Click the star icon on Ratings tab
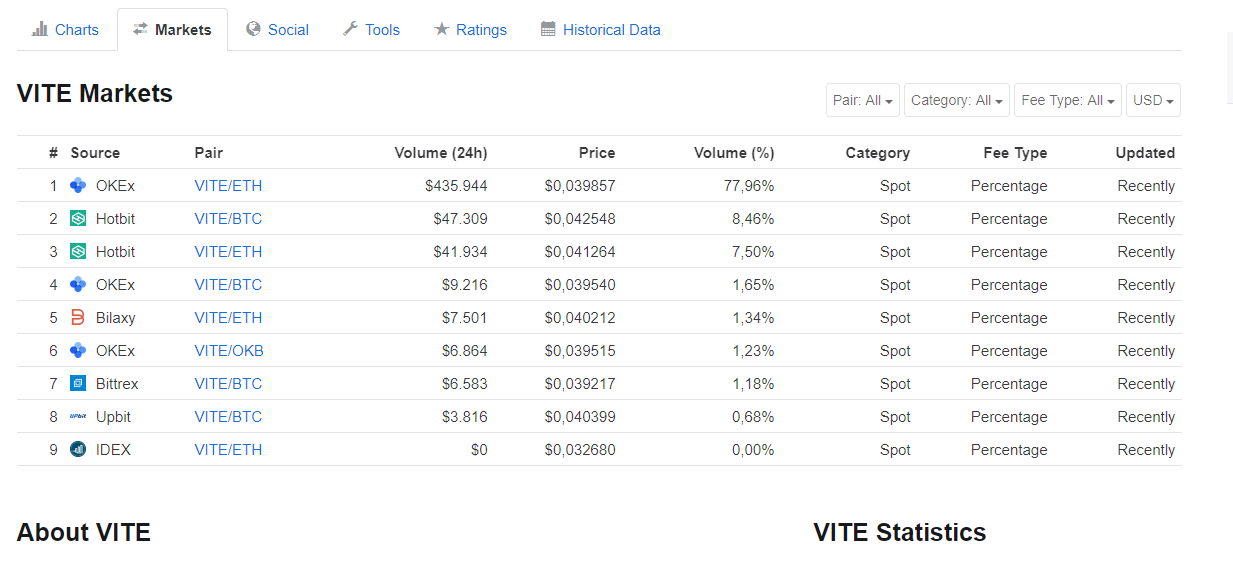The height and width of the screenshot is (563, 1233). pos(441,29)
